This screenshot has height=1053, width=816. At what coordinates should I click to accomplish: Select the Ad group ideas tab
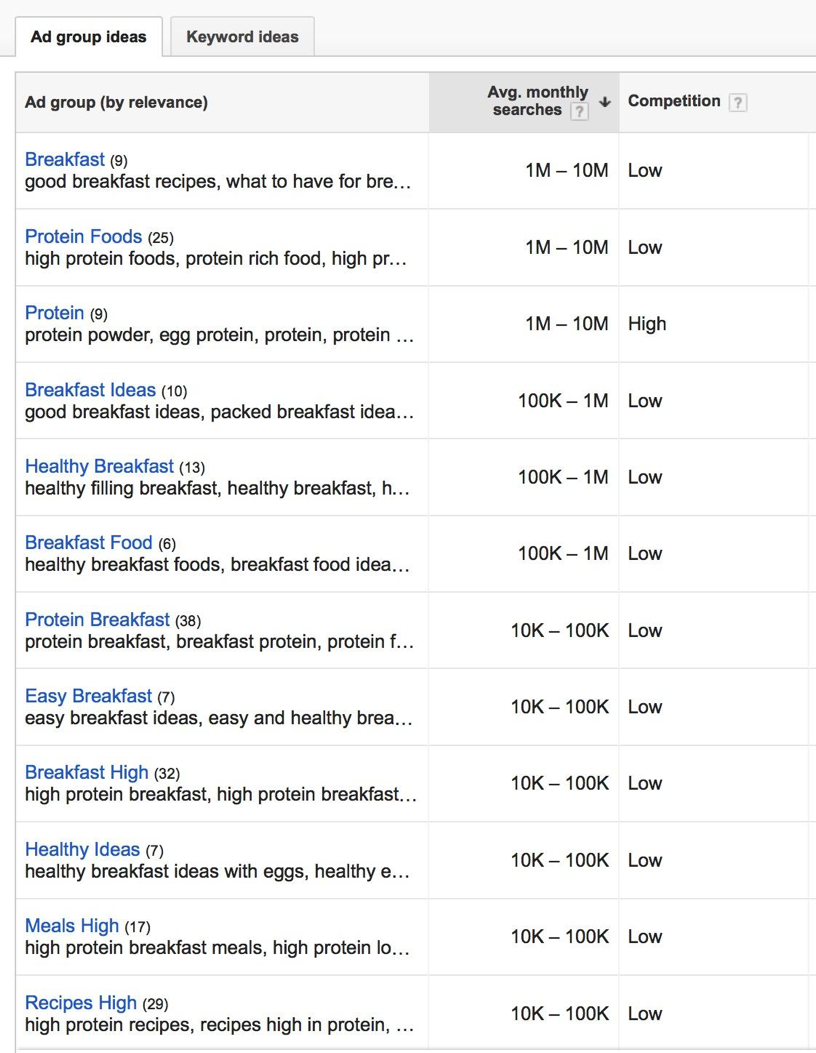click(x=88, y=37)
